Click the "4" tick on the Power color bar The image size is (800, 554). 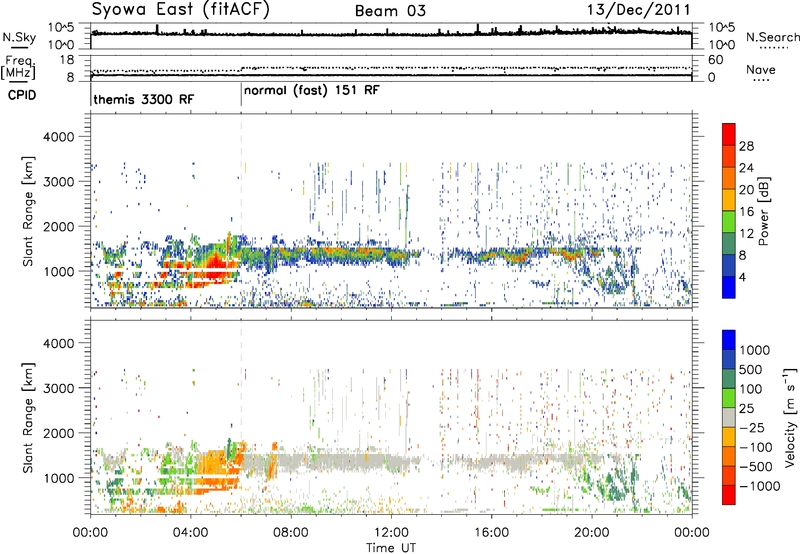tap(743, 277)
